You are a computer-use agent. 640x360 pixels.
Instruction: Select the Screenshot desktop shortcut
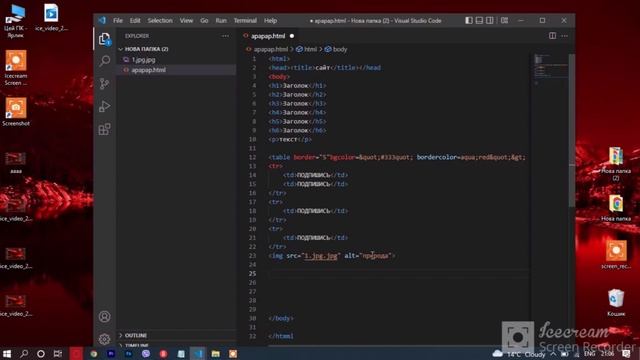pyautogui.click(x=16, y=111)
